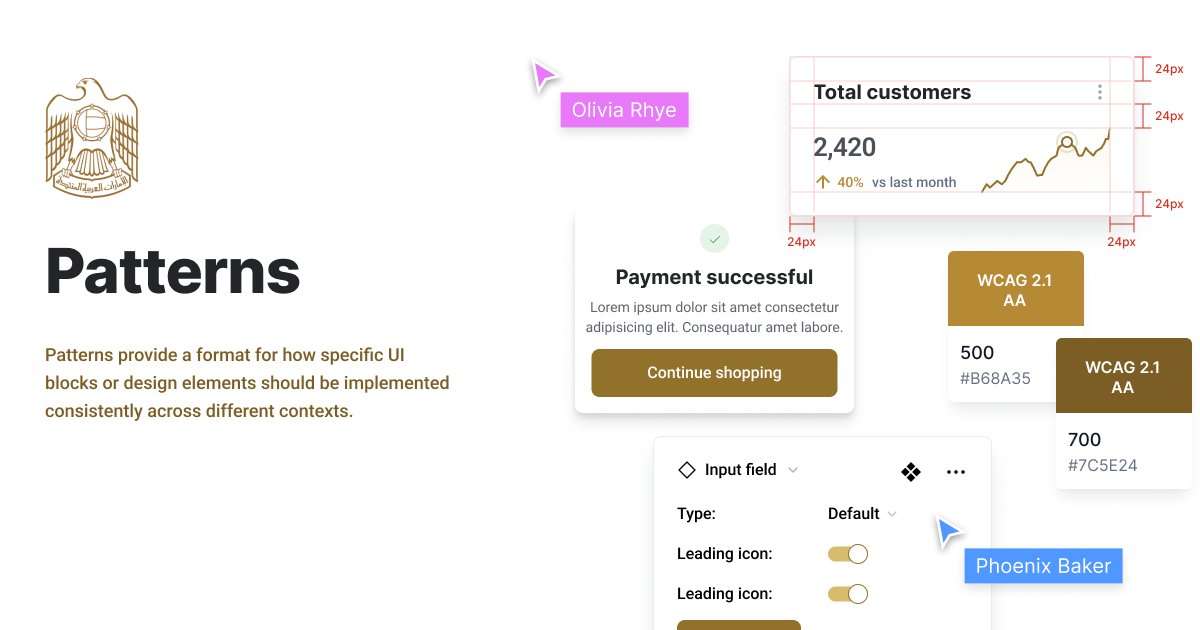This screenshot has height=630, width=1200.
Task: Open the ellipsis menu in Input field panel
Action: coord(956,471)
